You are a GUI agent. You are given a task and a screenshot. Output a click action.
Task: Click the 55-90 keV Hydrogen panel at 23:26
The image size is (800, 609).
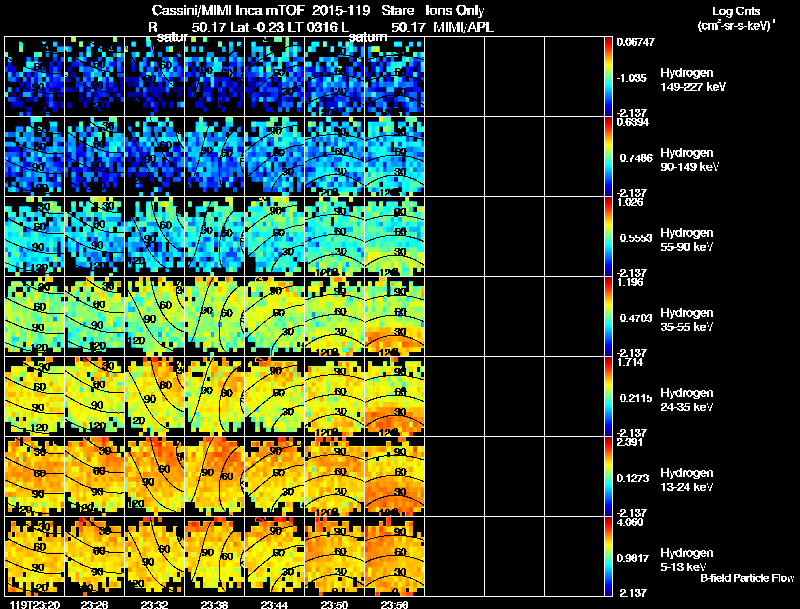pos(94,237)
